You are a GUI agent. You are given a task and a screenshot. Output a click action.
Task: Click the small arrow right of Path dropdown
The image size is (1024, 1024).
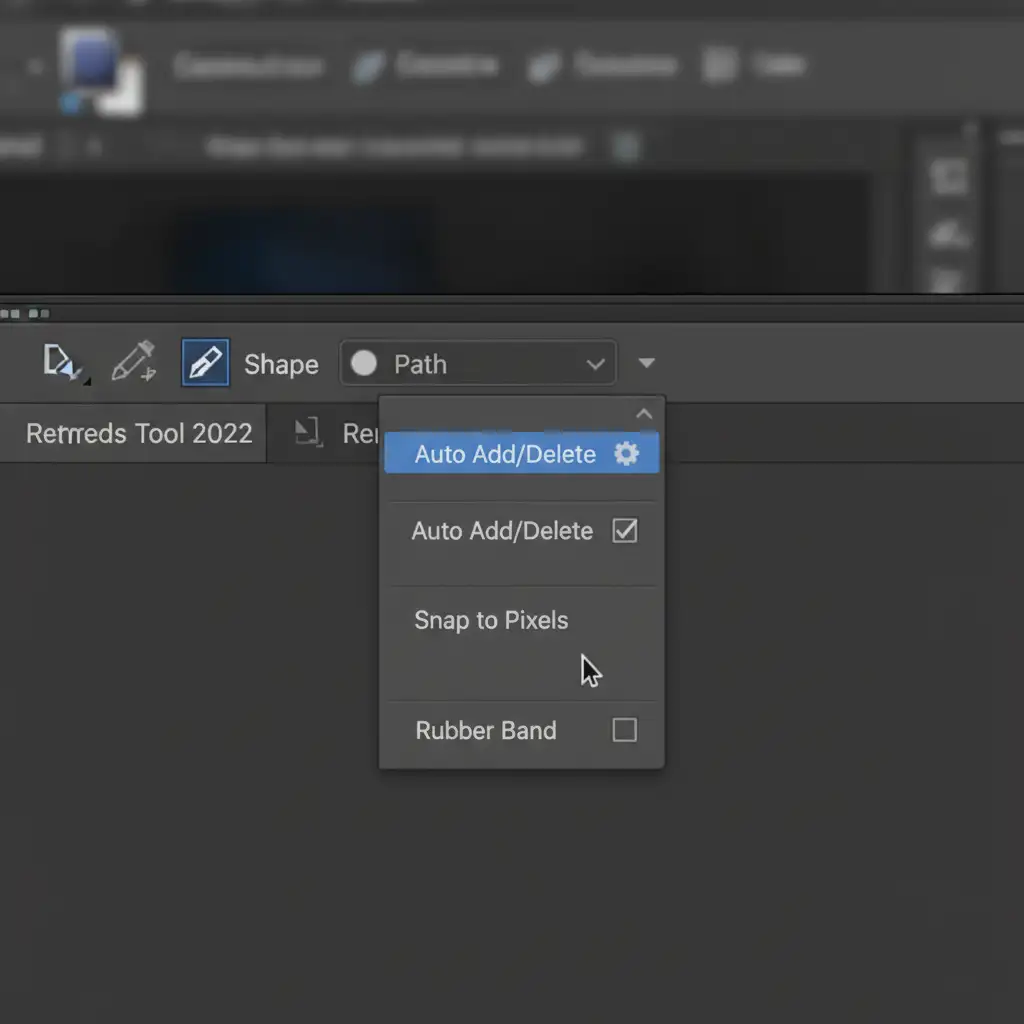647,364
